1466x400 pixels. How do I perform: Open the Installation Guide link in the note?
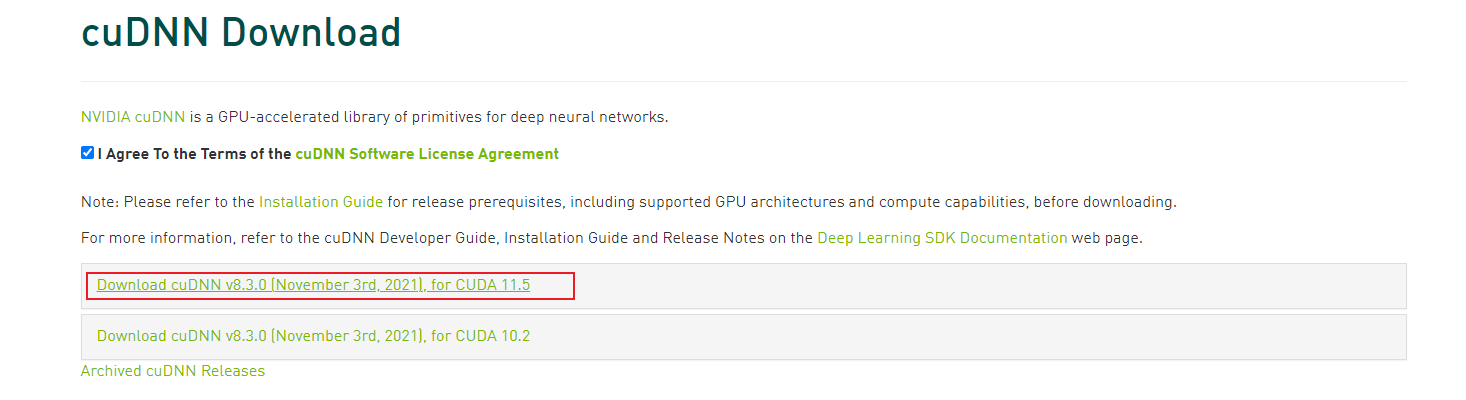321,202
